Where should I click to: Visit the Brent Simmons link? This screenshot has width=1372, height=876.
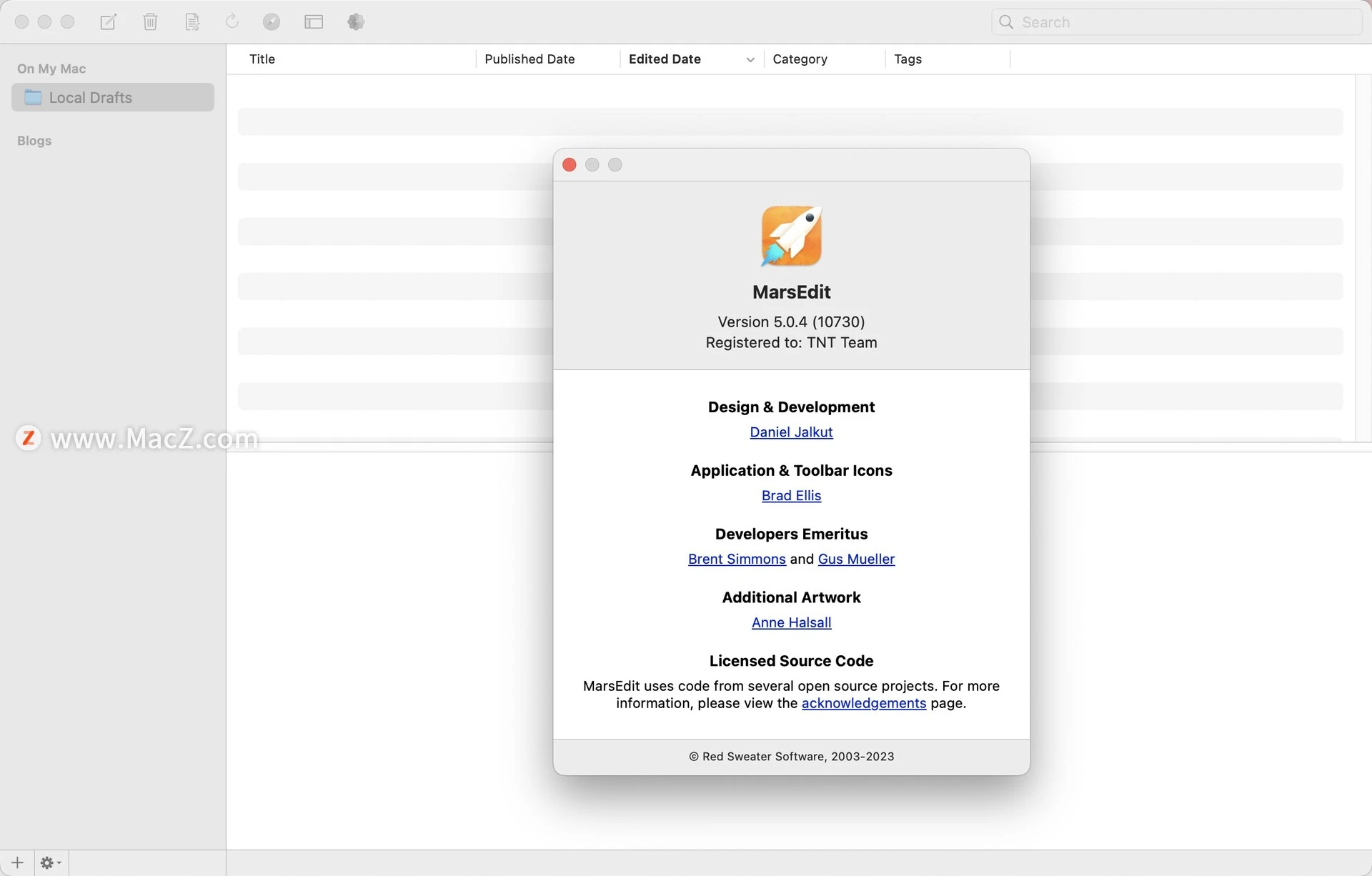coord(737,559)
